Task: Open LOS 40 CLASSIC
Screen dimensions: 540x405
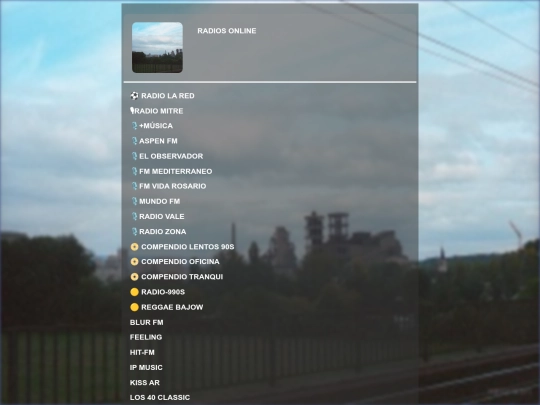Action: (160, 397)
